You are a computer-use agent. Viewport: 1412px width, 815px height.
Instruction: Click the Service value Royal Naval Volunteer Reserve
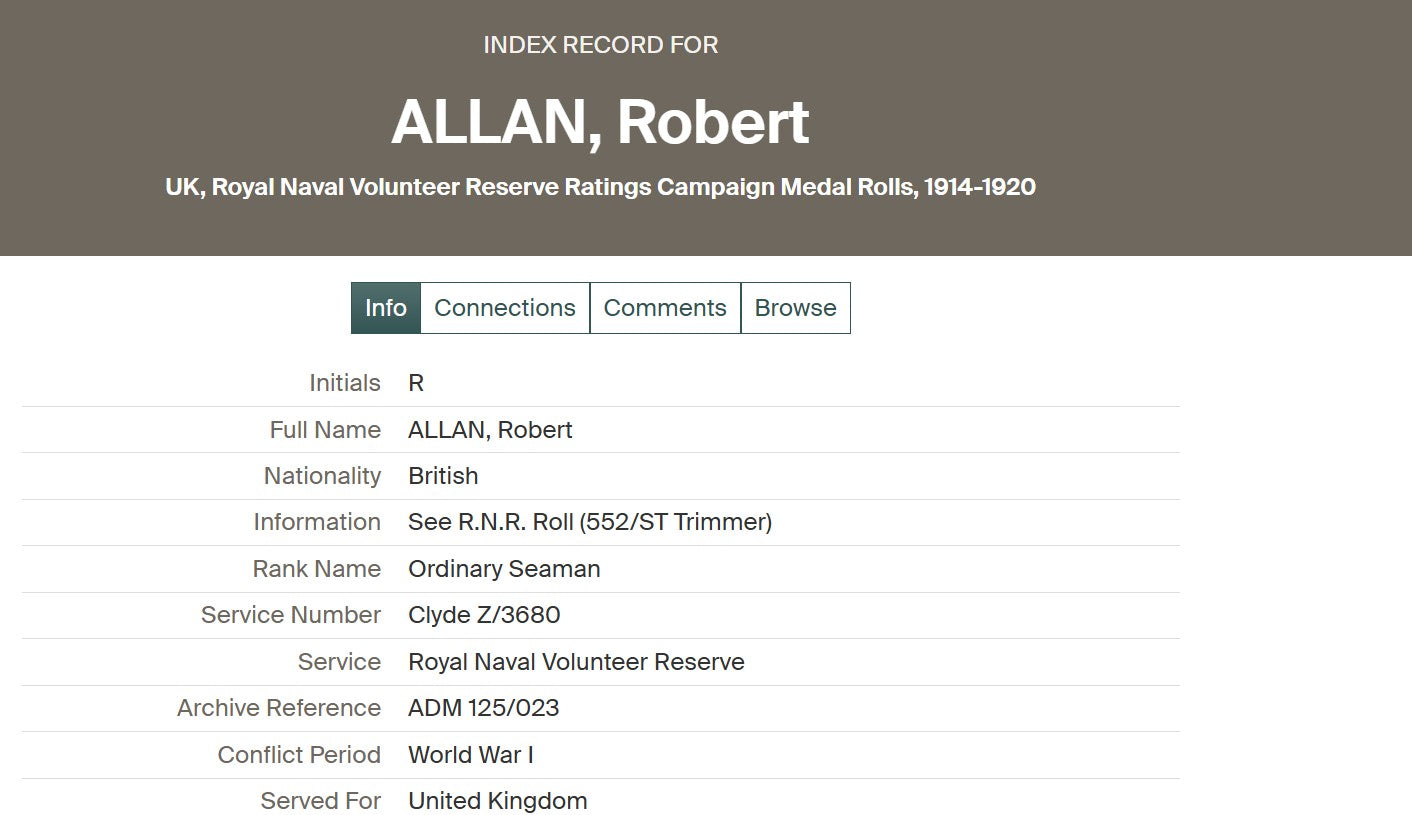point(576,662)
